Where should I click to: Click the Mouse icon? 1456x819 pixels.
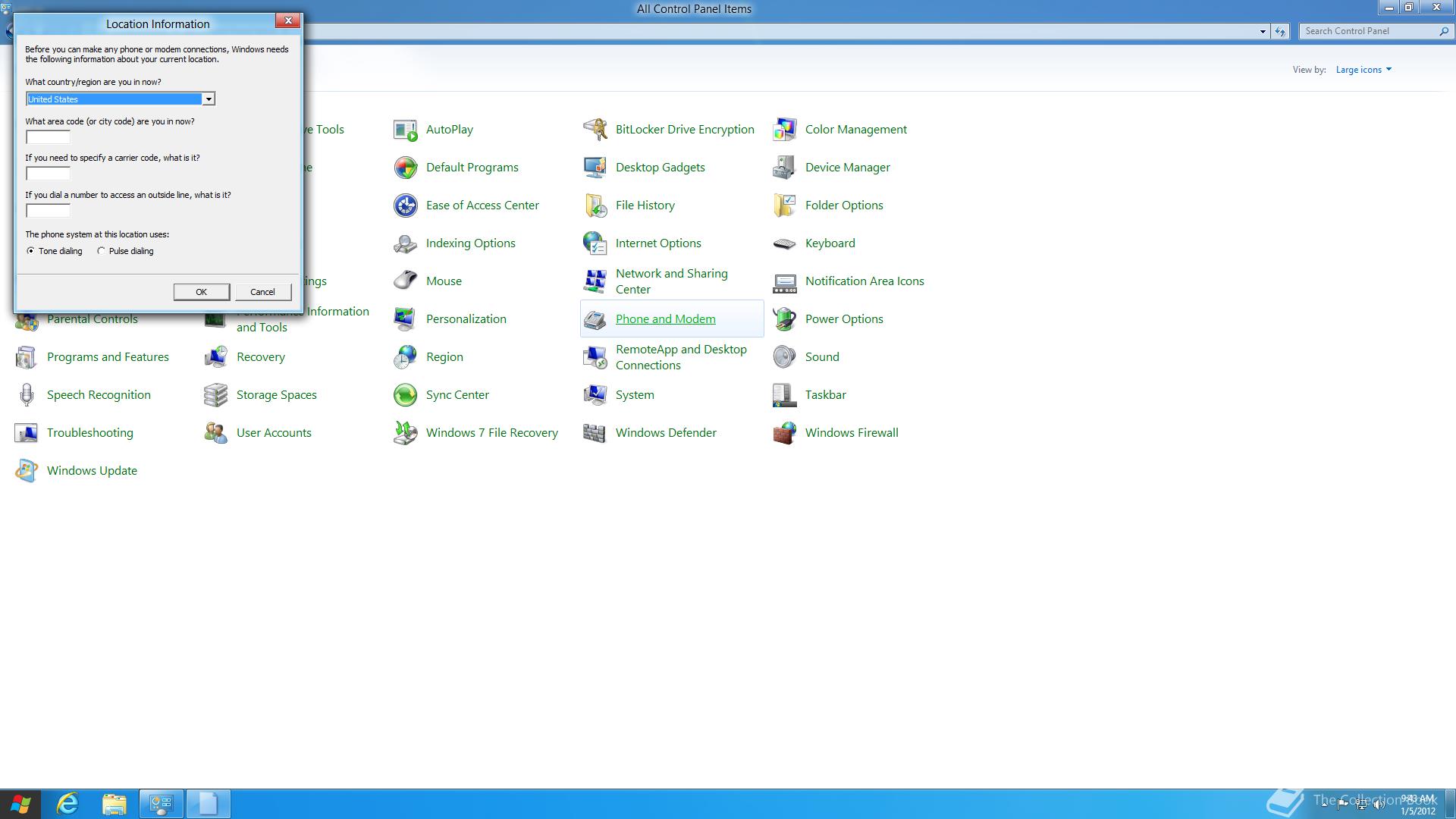tap(406, 281)
